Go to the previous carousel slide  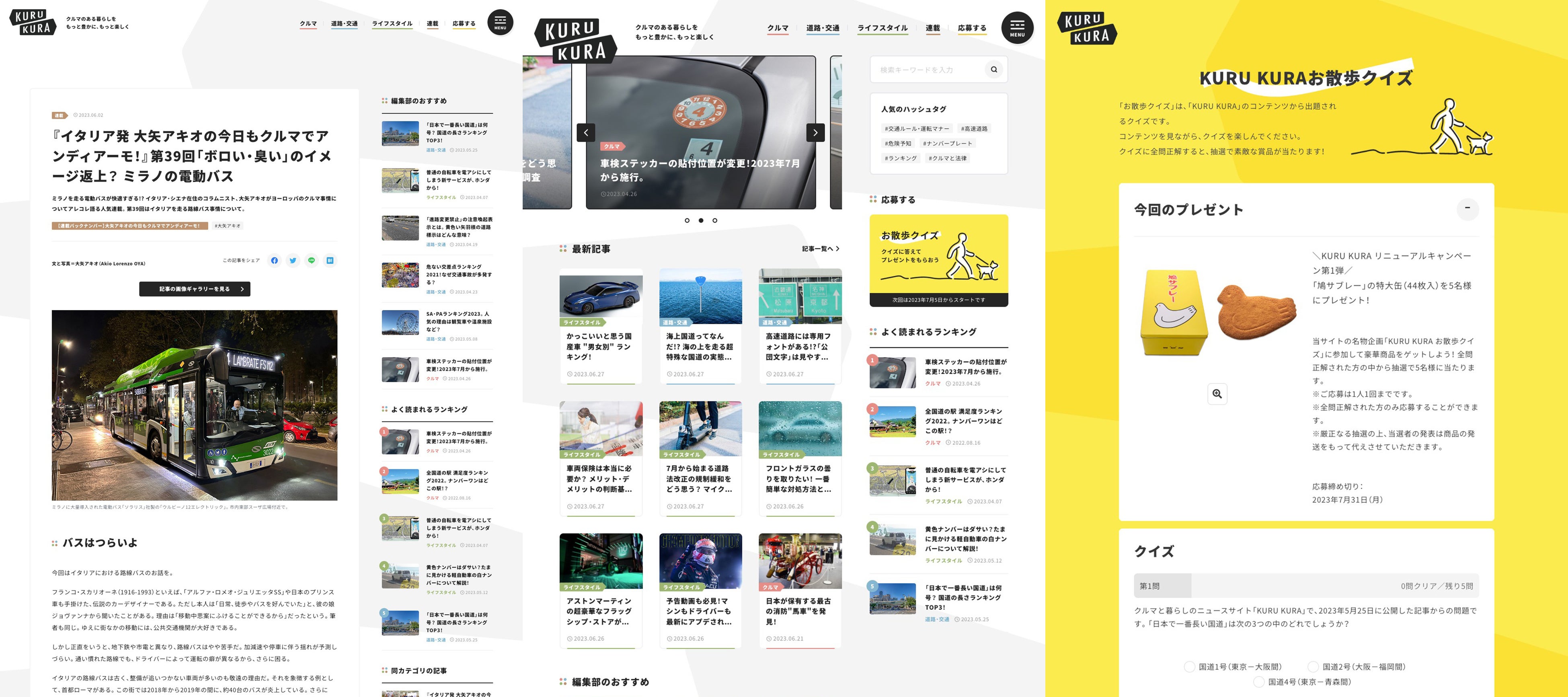pos(585,132)
